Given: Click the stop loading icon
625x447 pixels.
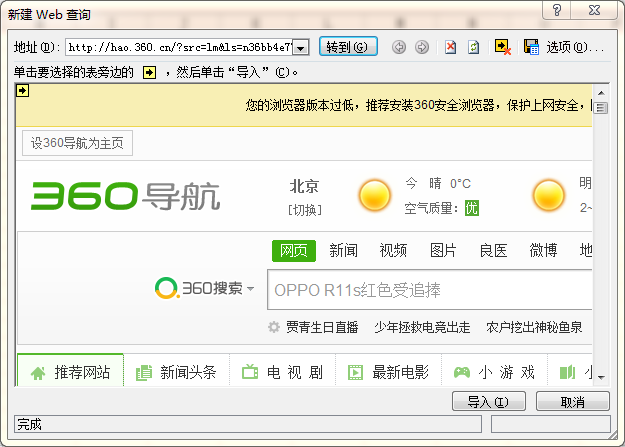Looking at the screenshot, I should [x=450, y=47].
